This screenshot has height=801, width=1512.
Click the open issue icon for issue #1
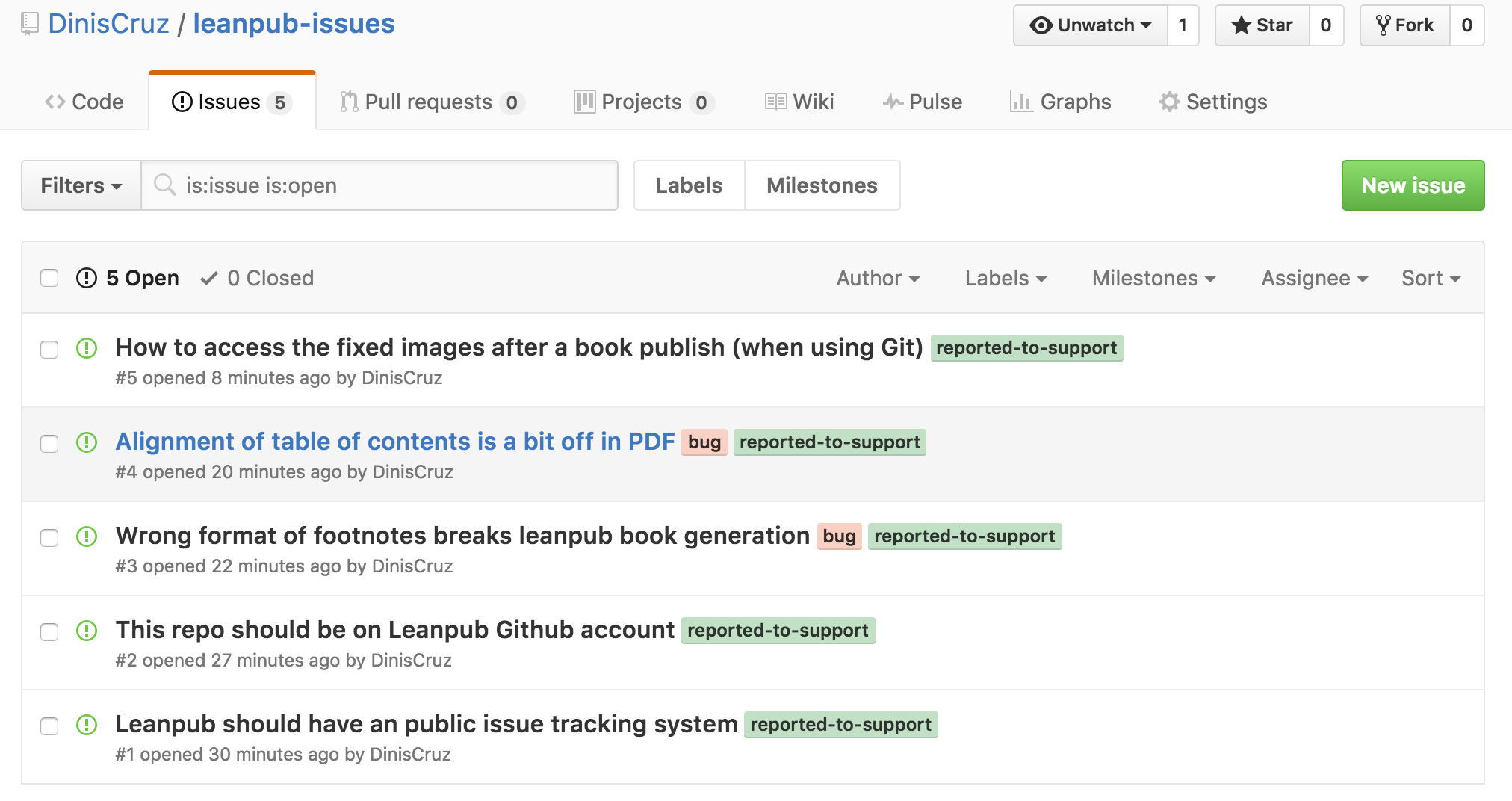(87, 725)
